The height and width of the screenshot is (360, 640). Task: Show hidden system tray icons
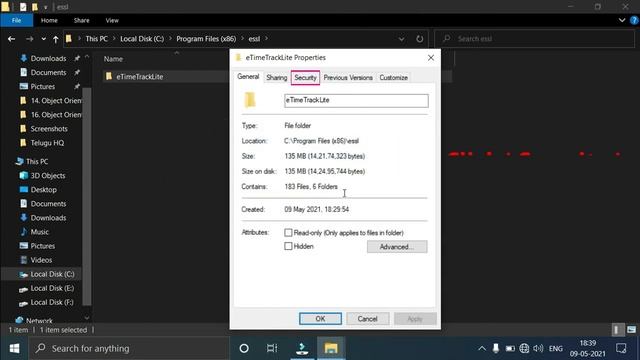(x=482, y=349)
